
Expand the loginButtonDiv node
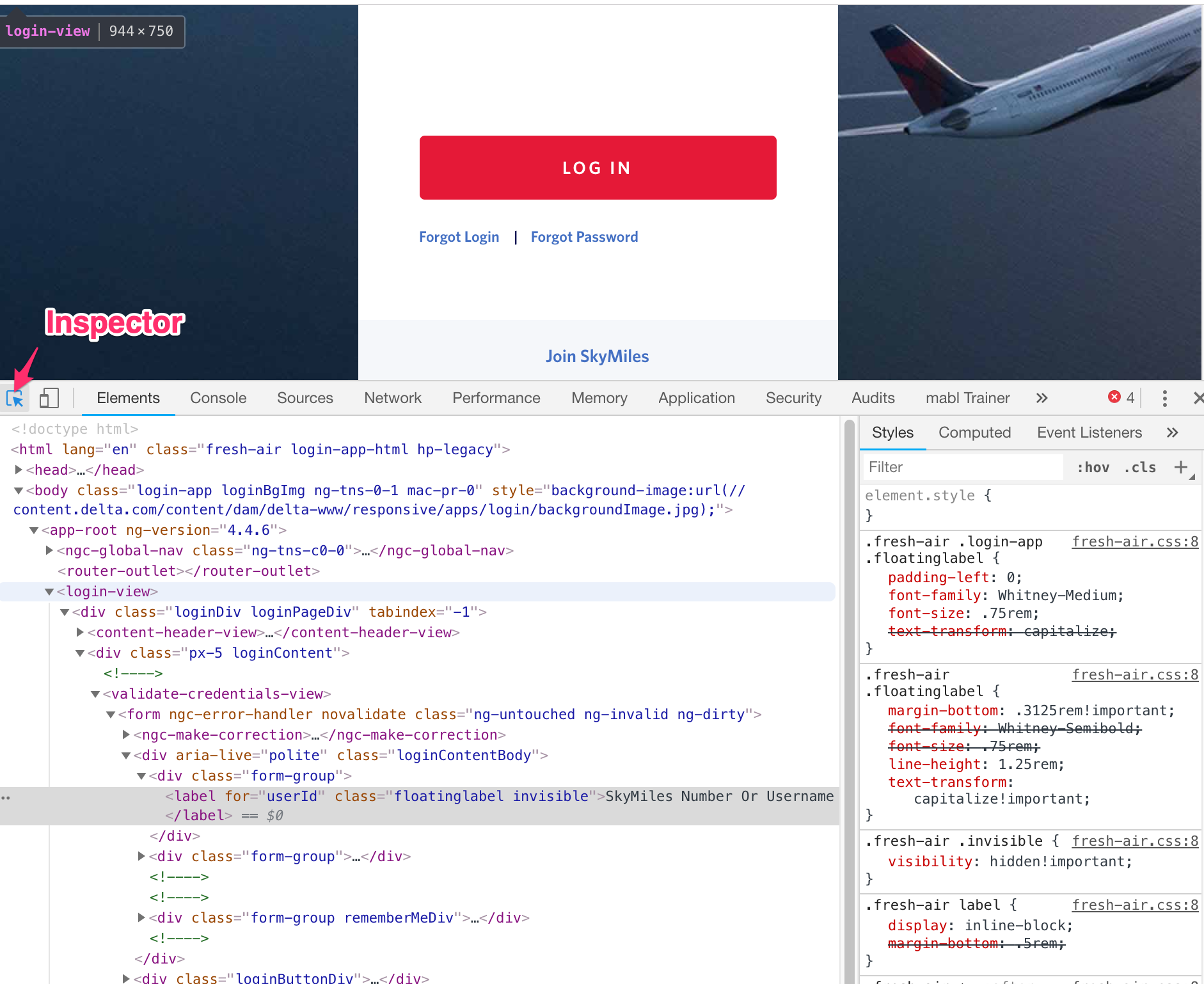point(126,978)
